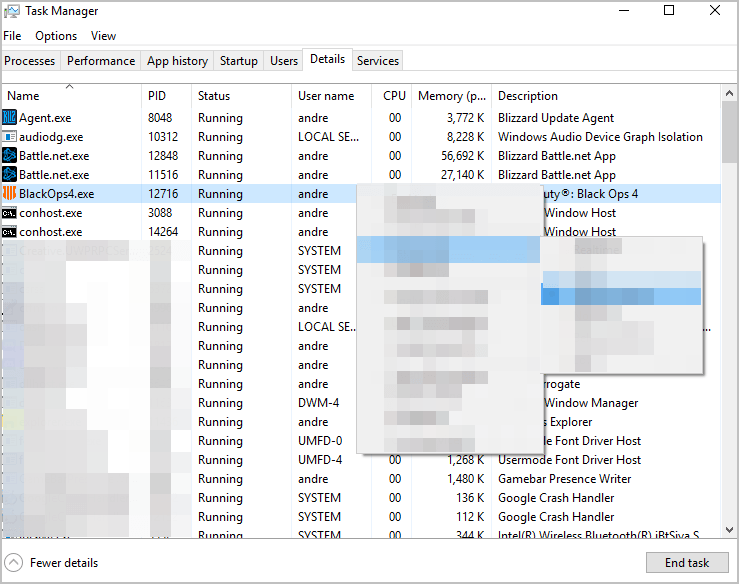This screenshot has width=739, height=584.
Task: Click the Task Manager title bar icon
Action: tap(11, 11)
